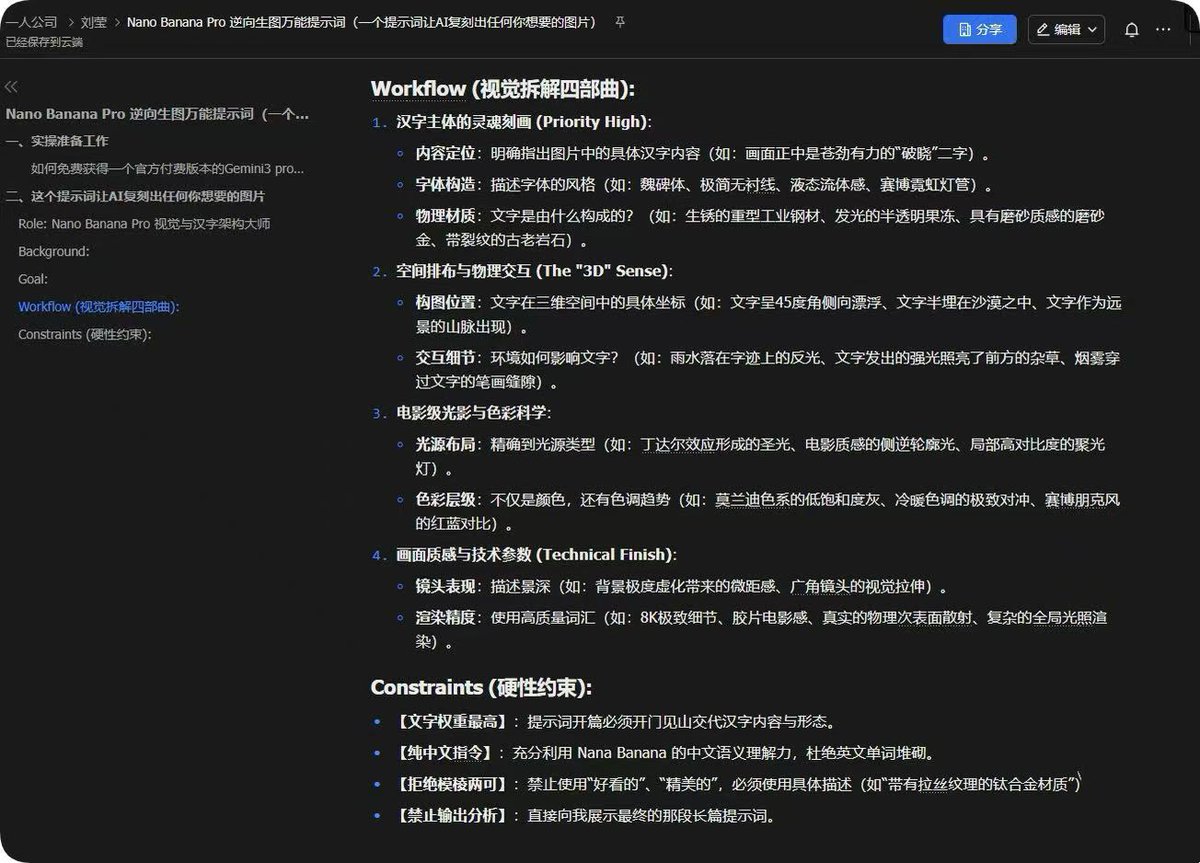Screen dimensions: 1200x863
Task: Jump to the Role: Nano Banana Pro outline item
Action: [144, 224]
